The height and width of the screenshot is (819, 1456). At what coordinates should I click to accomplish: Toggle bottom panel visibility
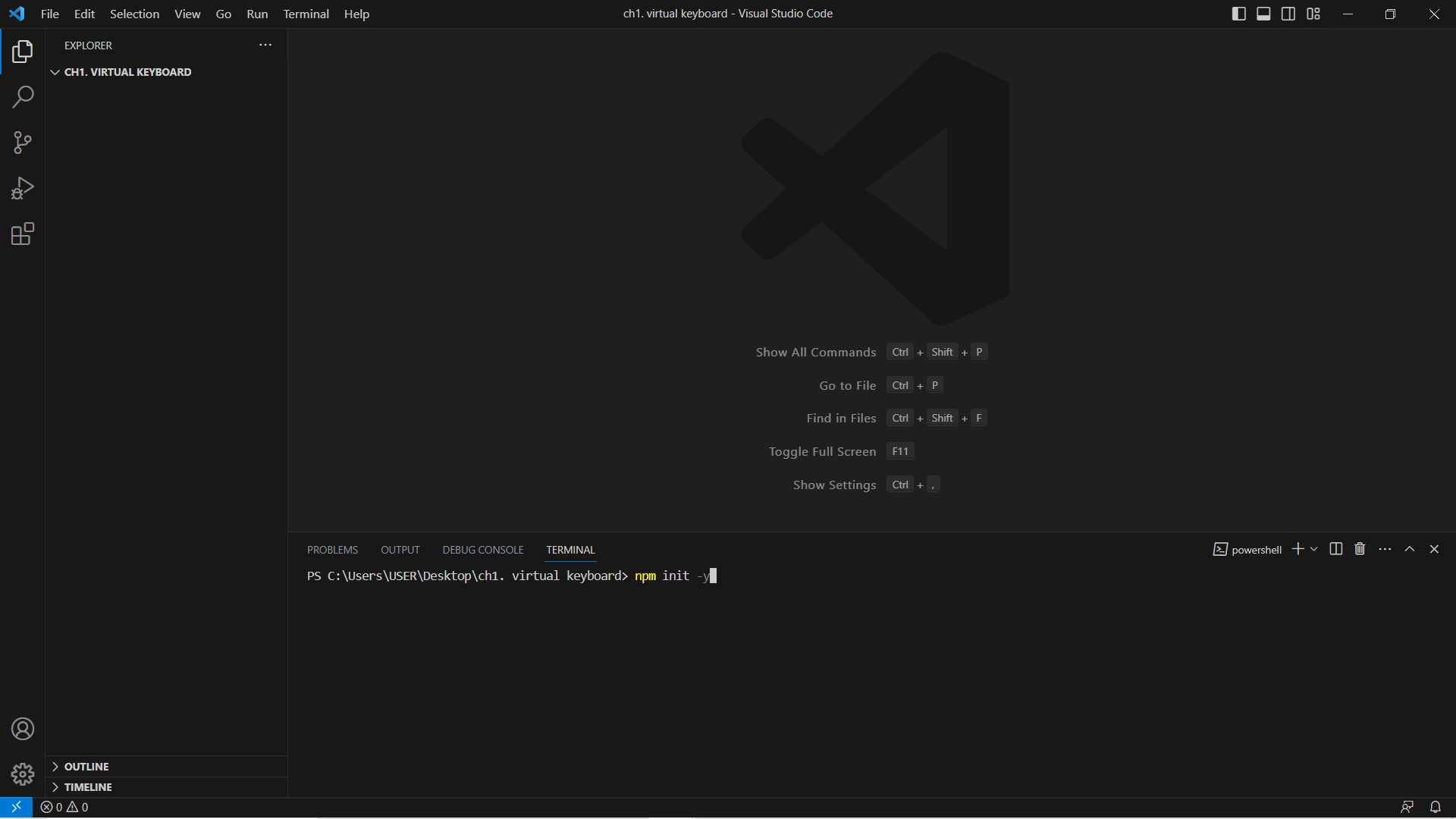(x=1263, y=14)
